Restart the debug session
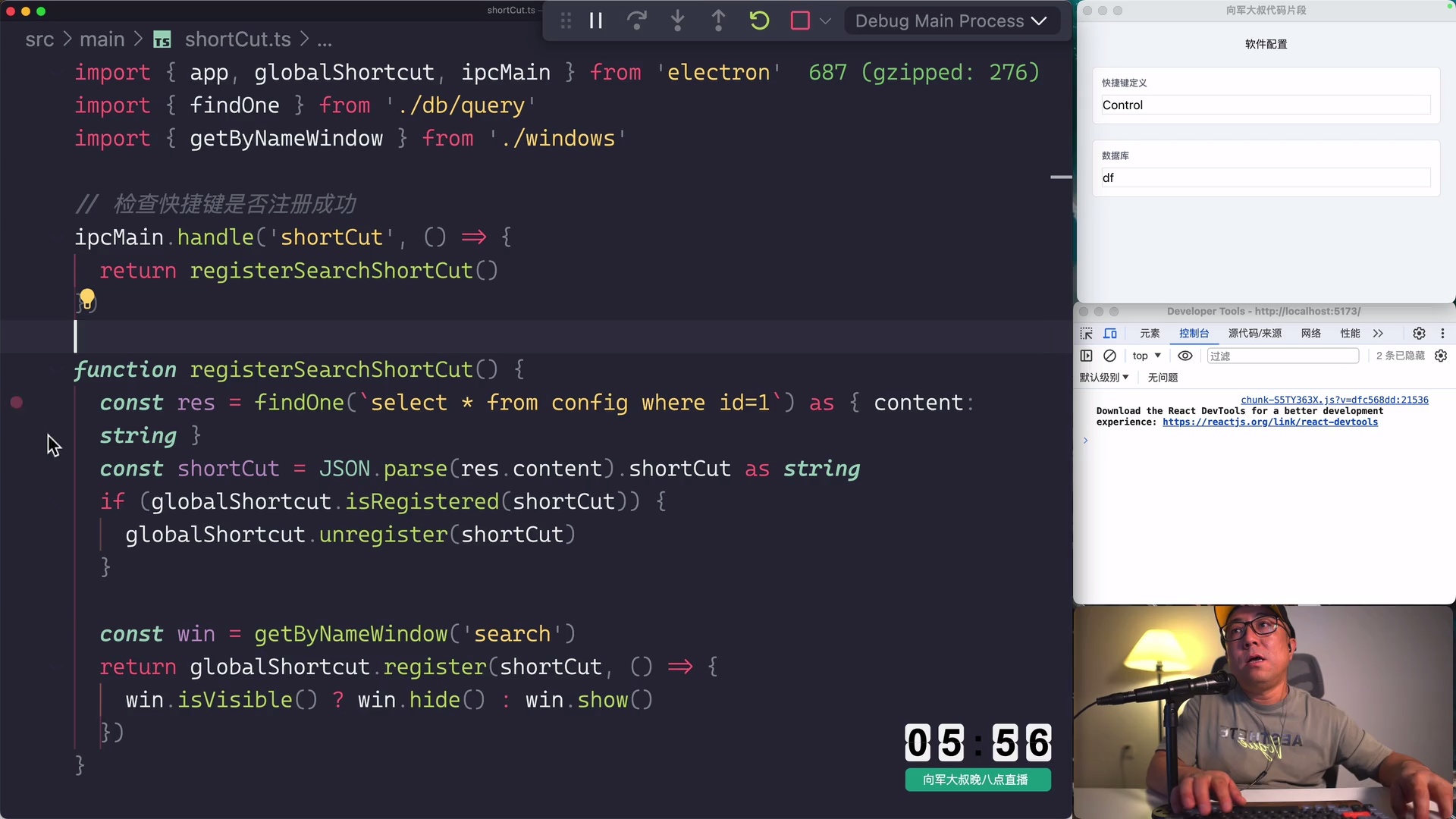1456x819 pixels. [x=759, y=20]
